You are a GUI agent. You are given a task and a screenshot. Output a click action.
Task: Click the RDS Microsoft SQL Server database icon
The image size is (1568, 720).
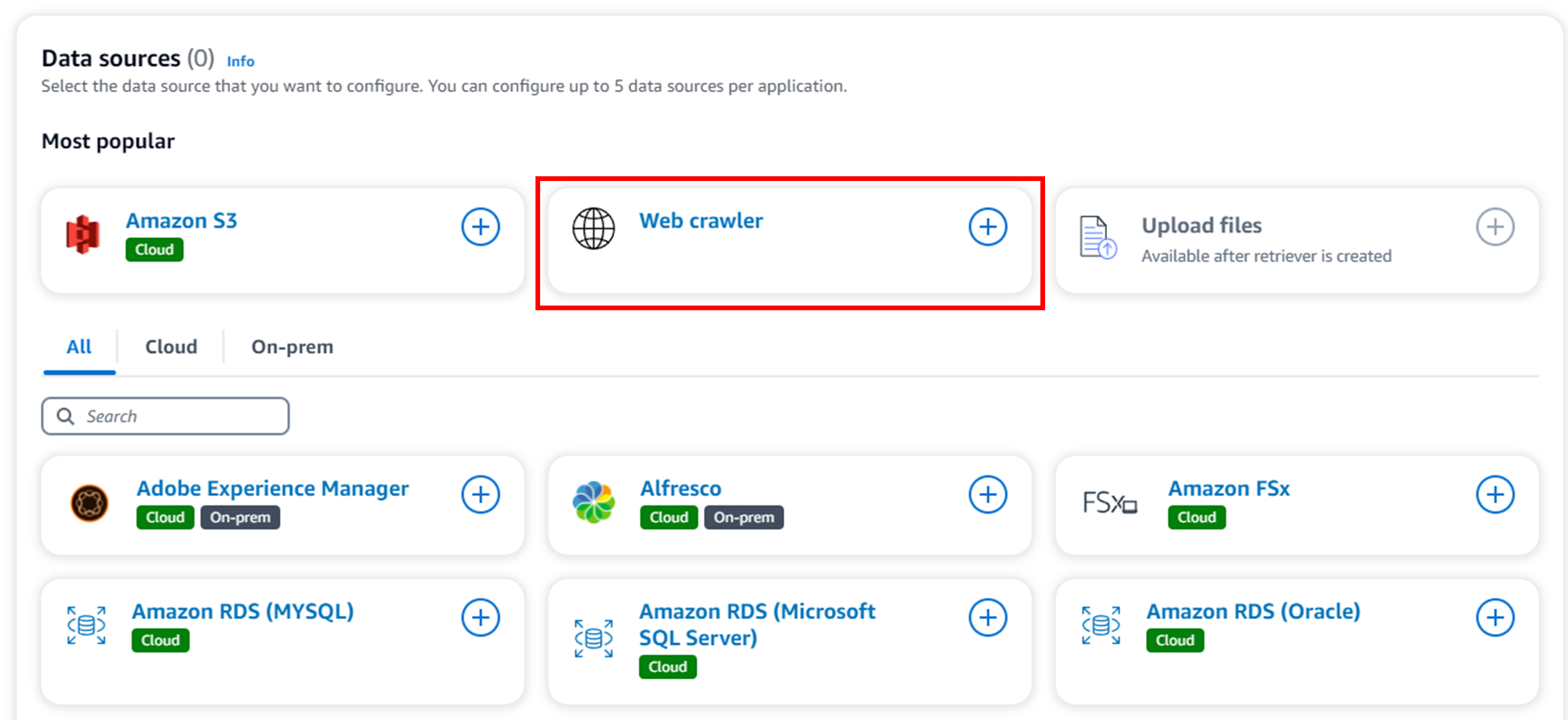[593, 639]
